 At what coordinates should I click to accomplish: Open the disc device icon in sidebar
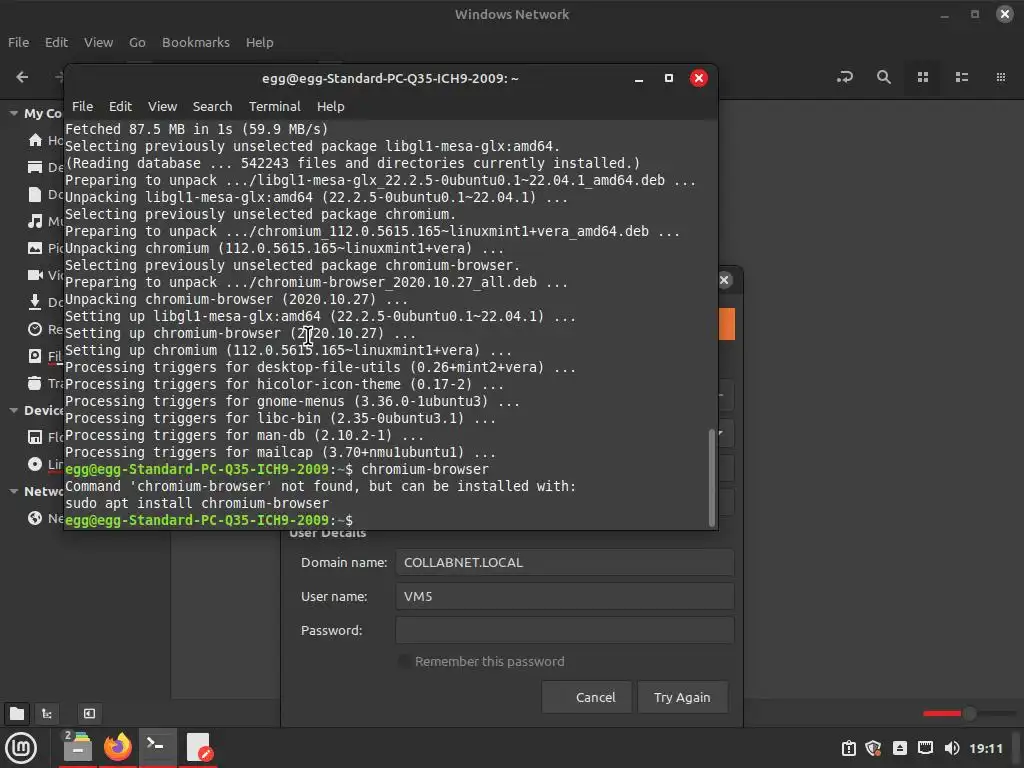[x=35, y=464]
